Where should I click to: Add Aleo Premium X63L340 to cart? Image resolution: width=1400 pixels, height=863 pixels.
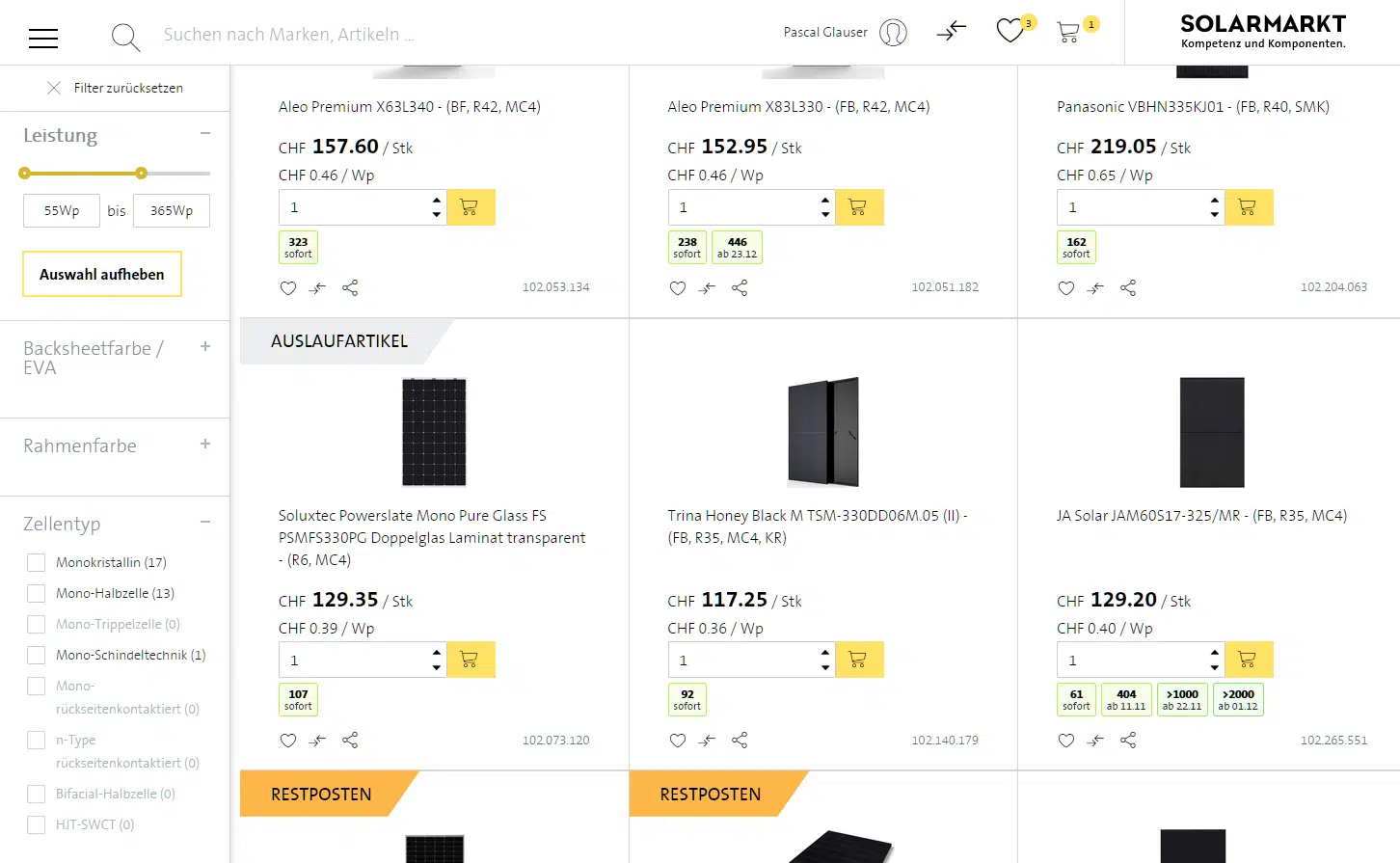(x=471, y=207)
